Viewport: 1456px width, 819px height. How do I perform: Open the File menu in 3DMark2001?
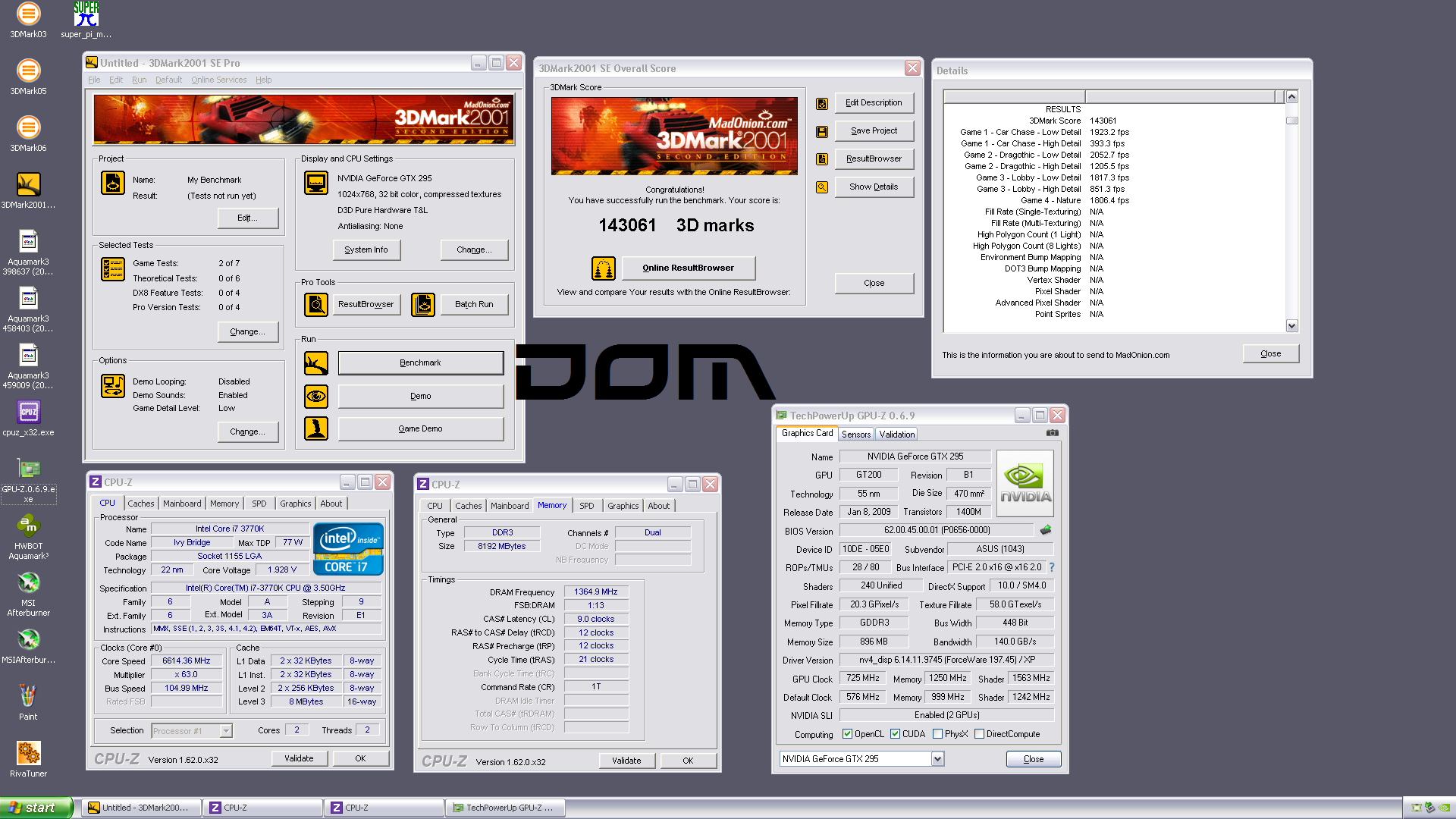[94, 80]
